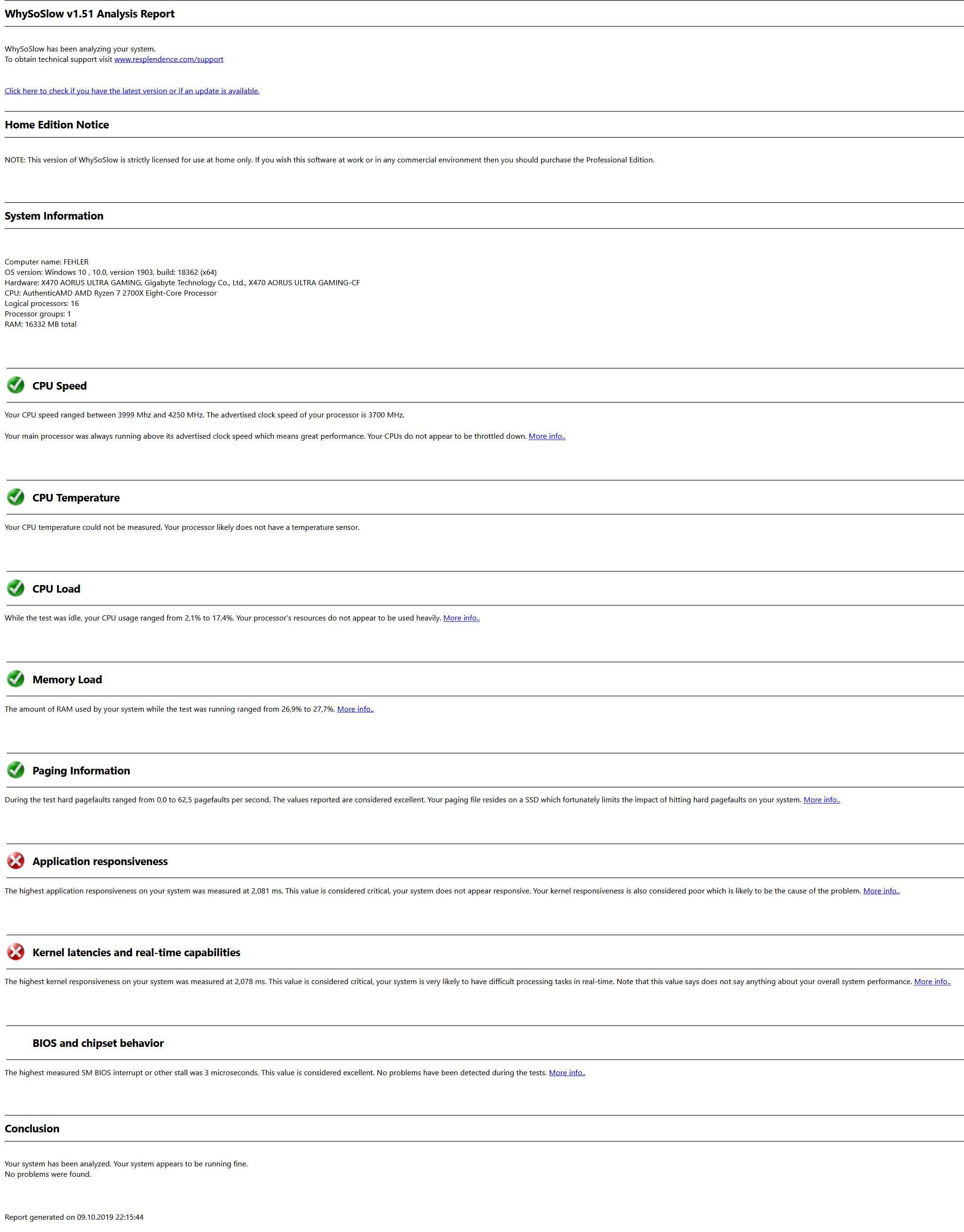Open More info link under Paging Information

click(821, 799)
